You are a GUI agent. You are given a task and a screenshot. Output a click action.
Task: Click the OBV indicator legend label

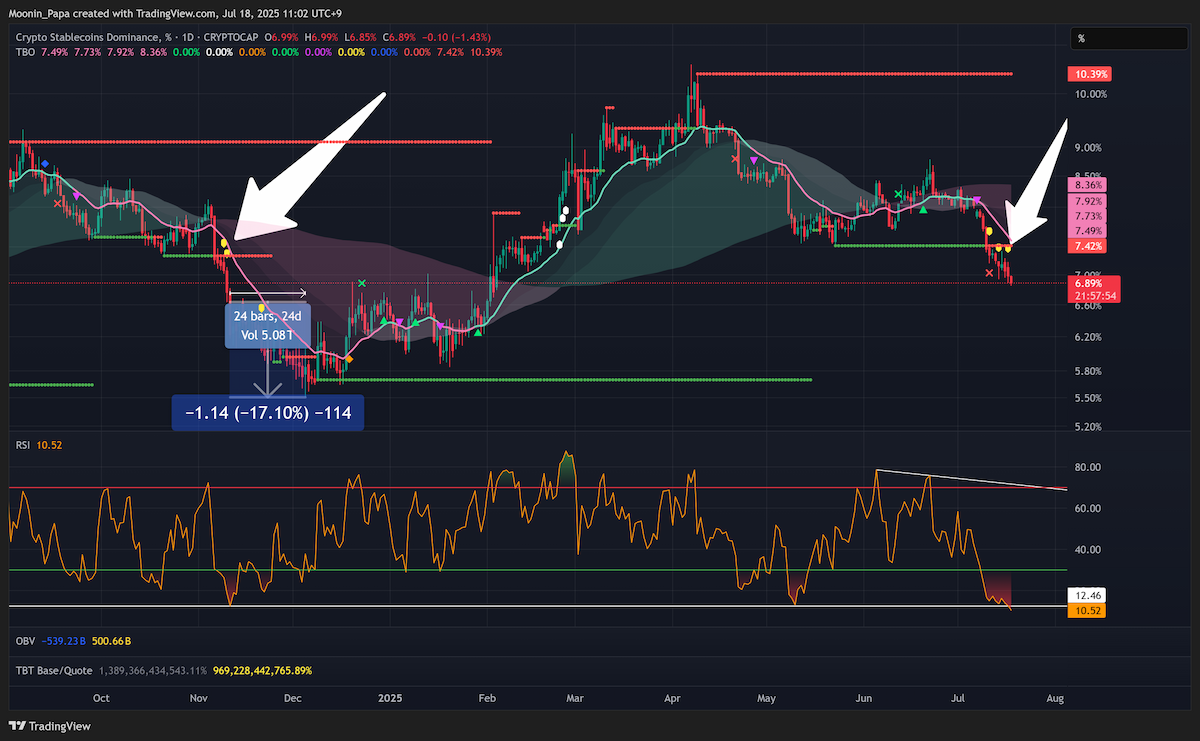[25, 640]
